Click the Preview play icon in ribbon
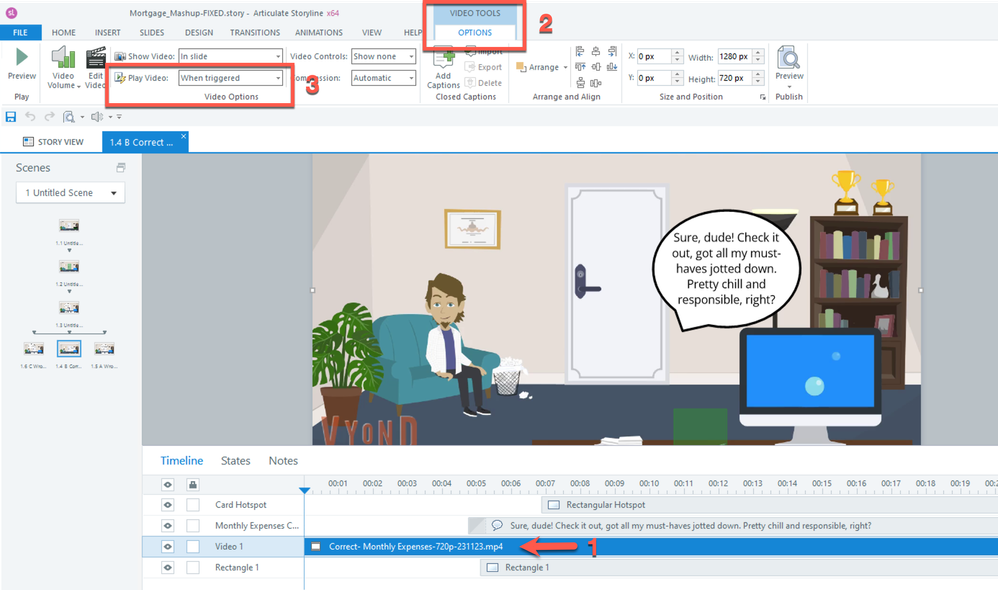998x590 pixels. coord(21,58)
